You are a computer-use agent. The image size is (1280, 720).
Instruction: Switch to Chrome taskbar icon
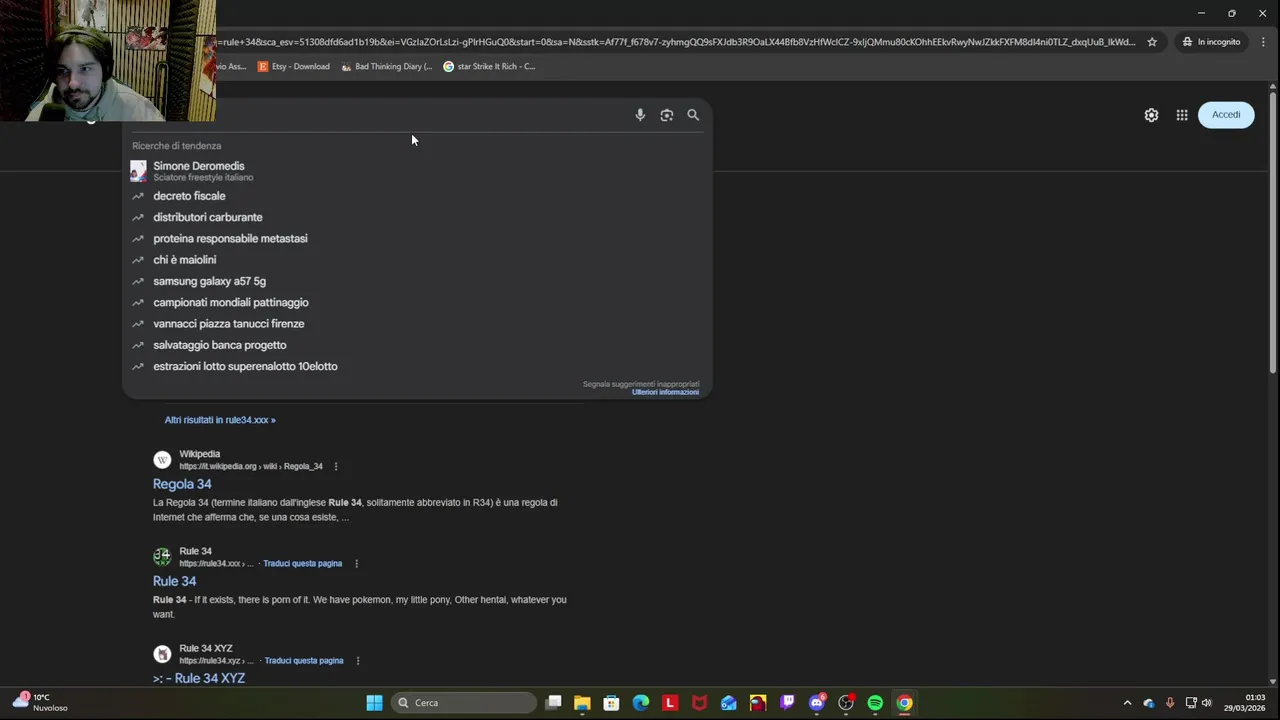[x=904, y=703]
